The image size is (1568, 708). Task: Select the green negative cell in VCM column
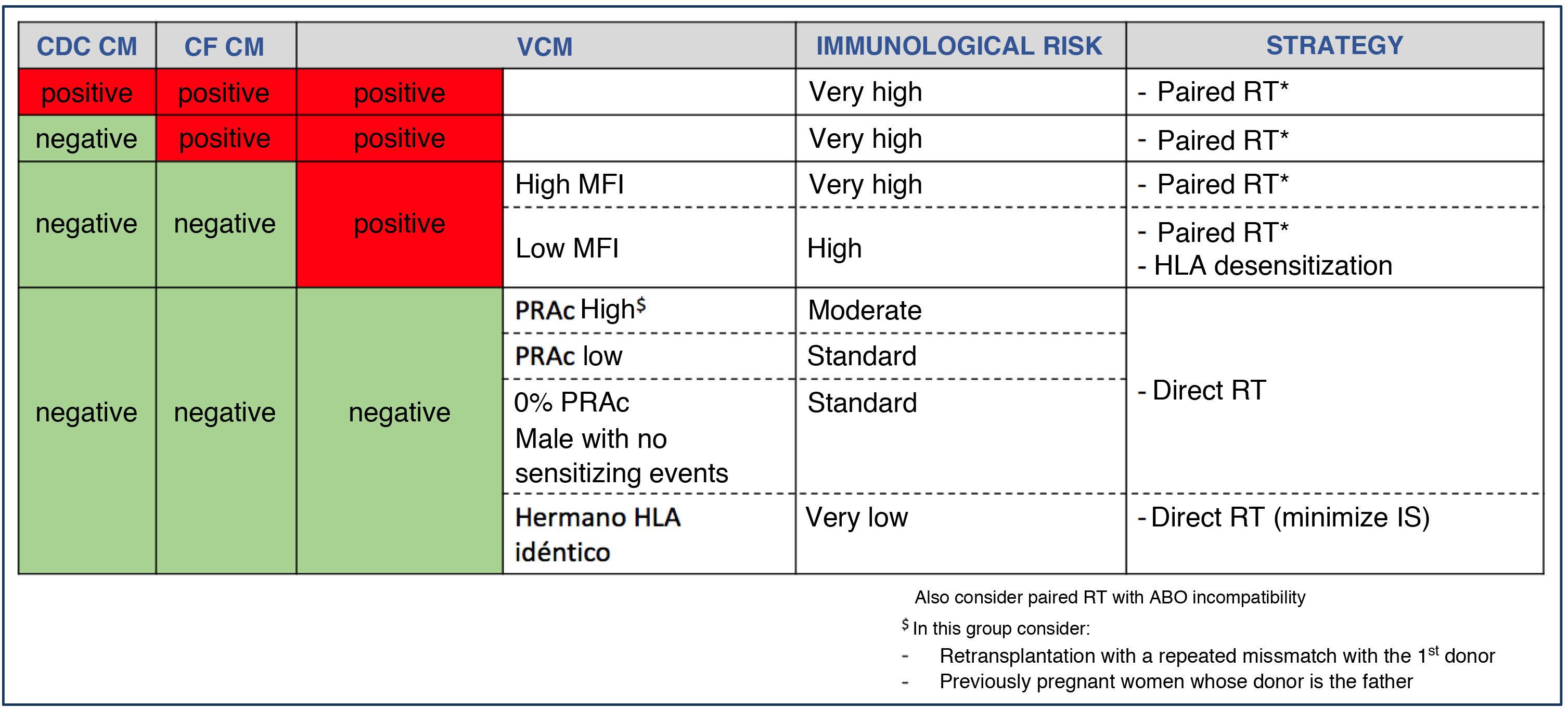[400, 413]
